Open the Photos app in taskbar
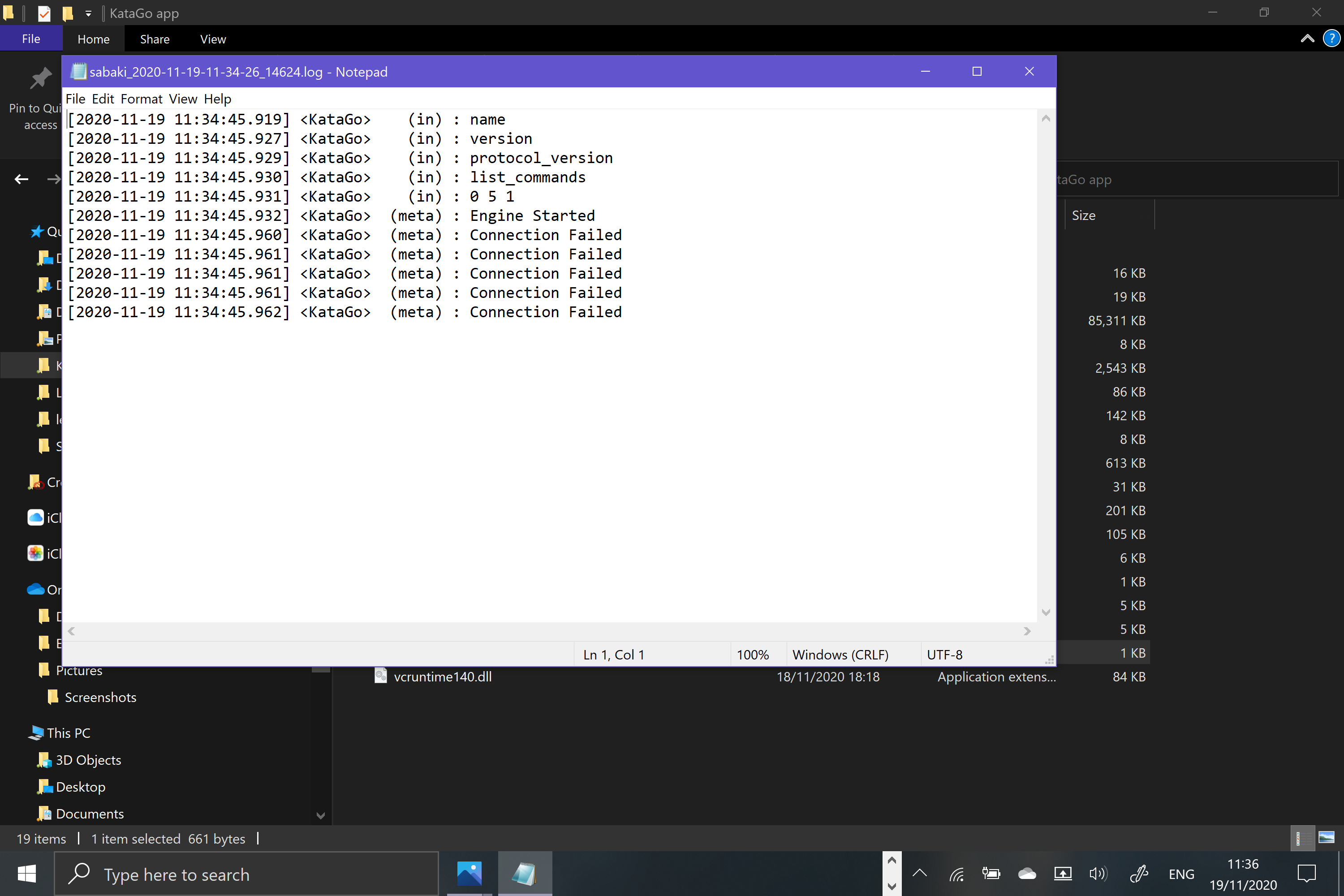This screenshot has width=1344, height=896. pyautogui.click(x=469, y=874)
